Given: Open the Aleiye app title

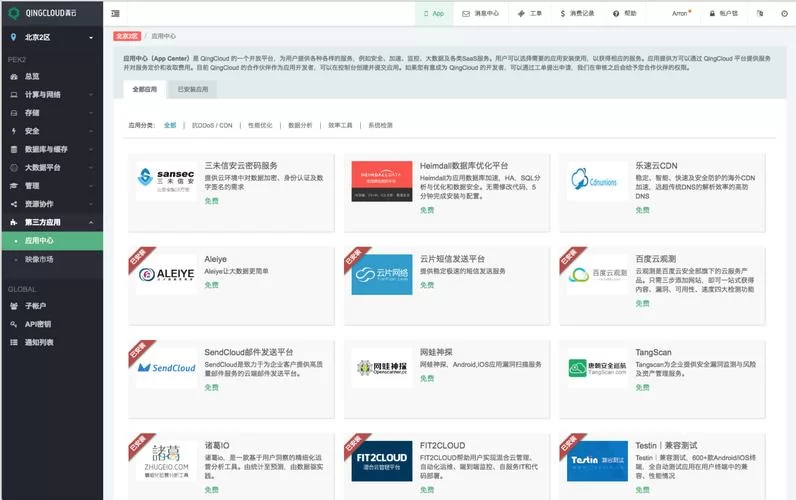Looking at the screenshot, I should click(x=216, y=259).
